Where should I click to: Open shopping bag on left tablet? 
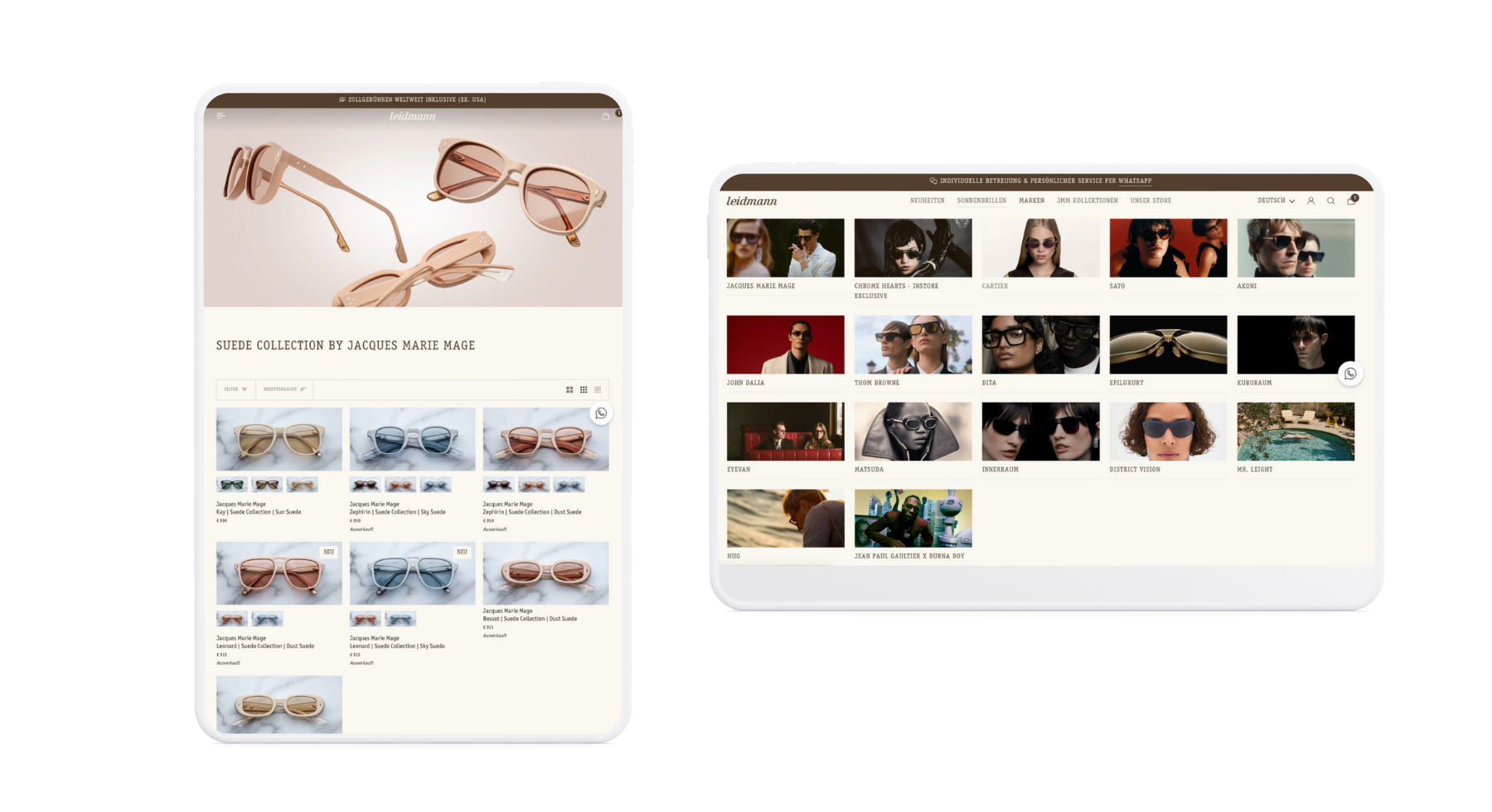click(x=606, y=116)
